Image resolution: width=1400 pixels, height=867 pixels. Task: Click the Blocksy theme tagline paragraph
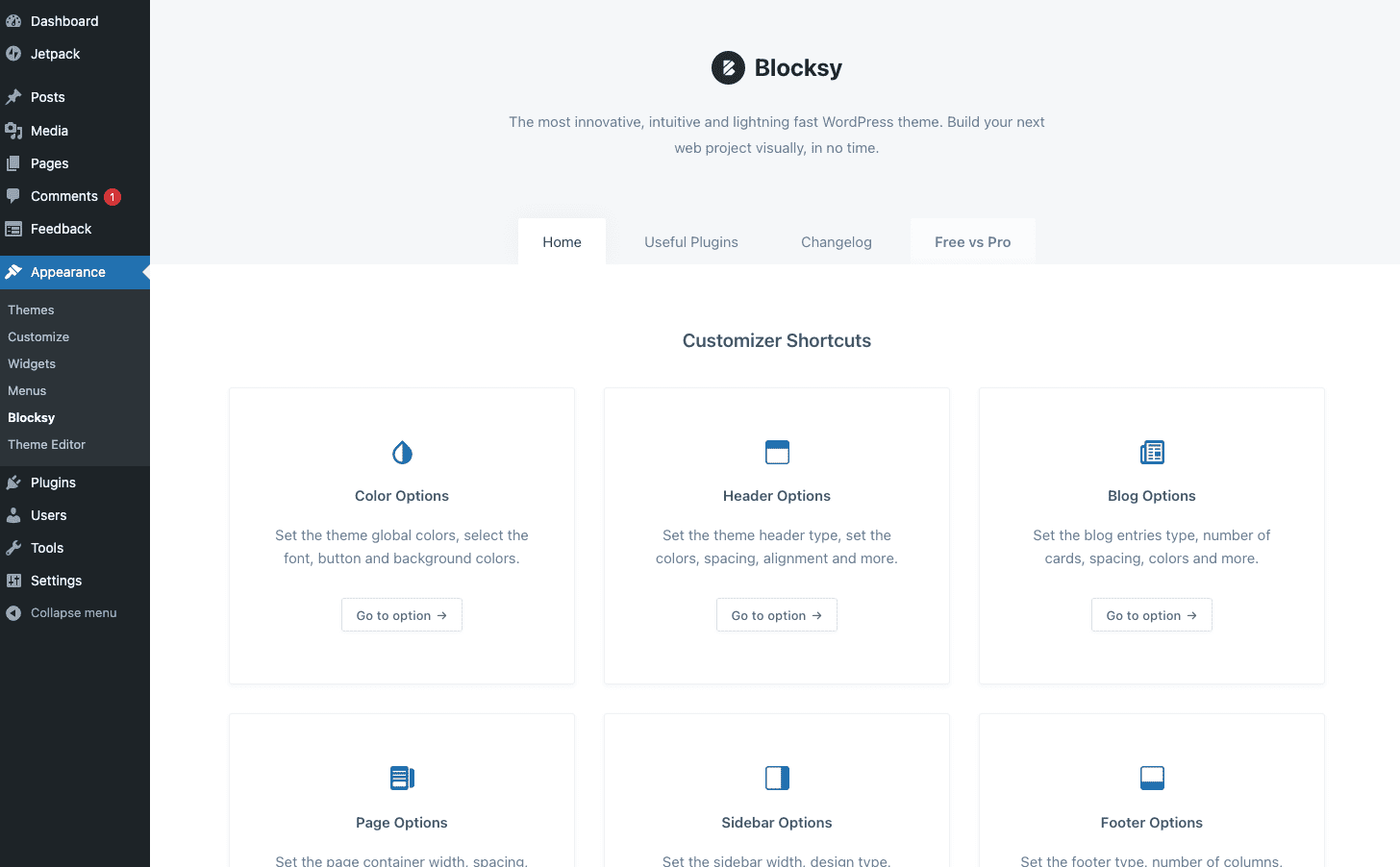tap(777, 135)
